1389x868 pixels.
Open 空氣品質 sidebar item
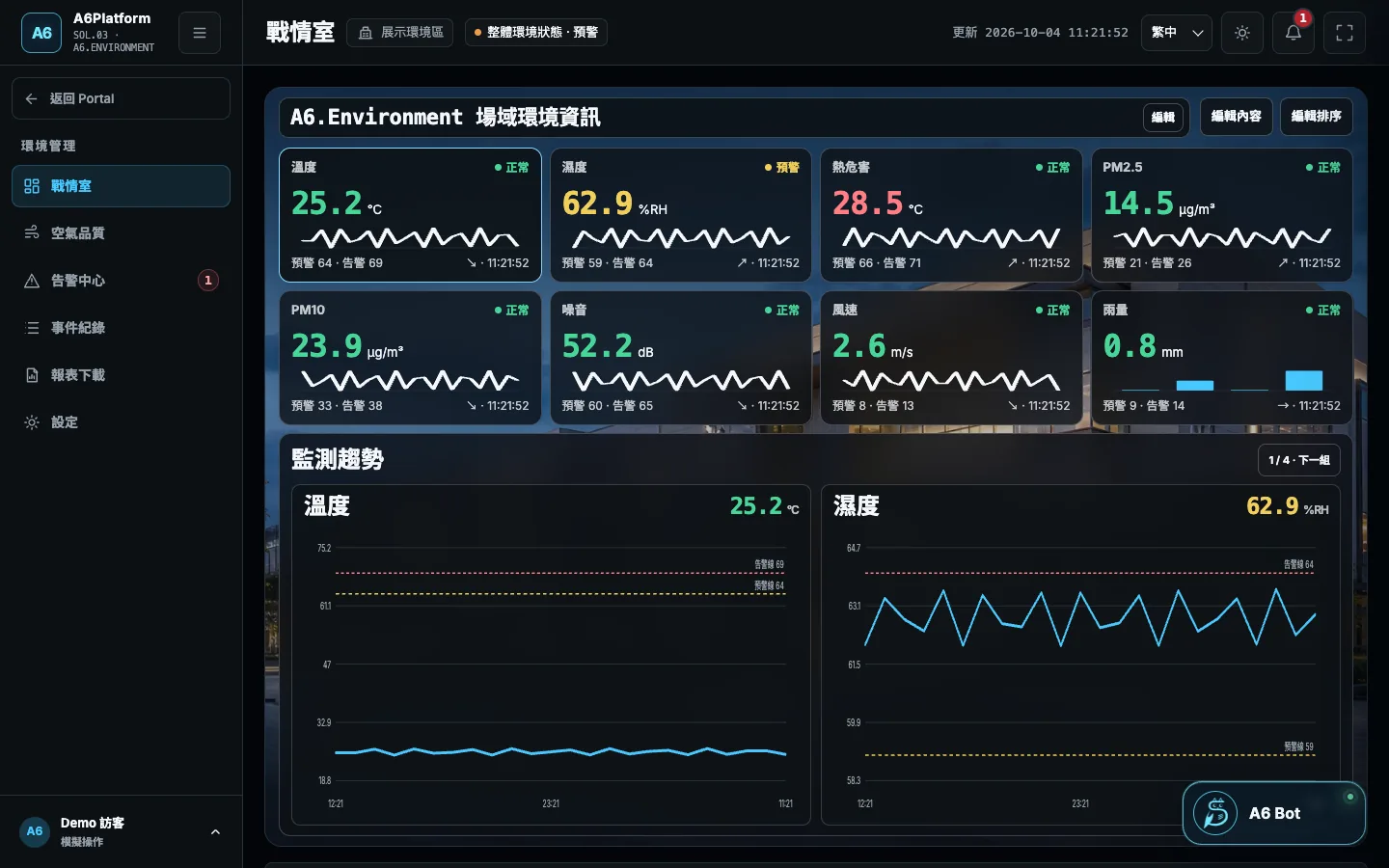click(x=121, y=233)
